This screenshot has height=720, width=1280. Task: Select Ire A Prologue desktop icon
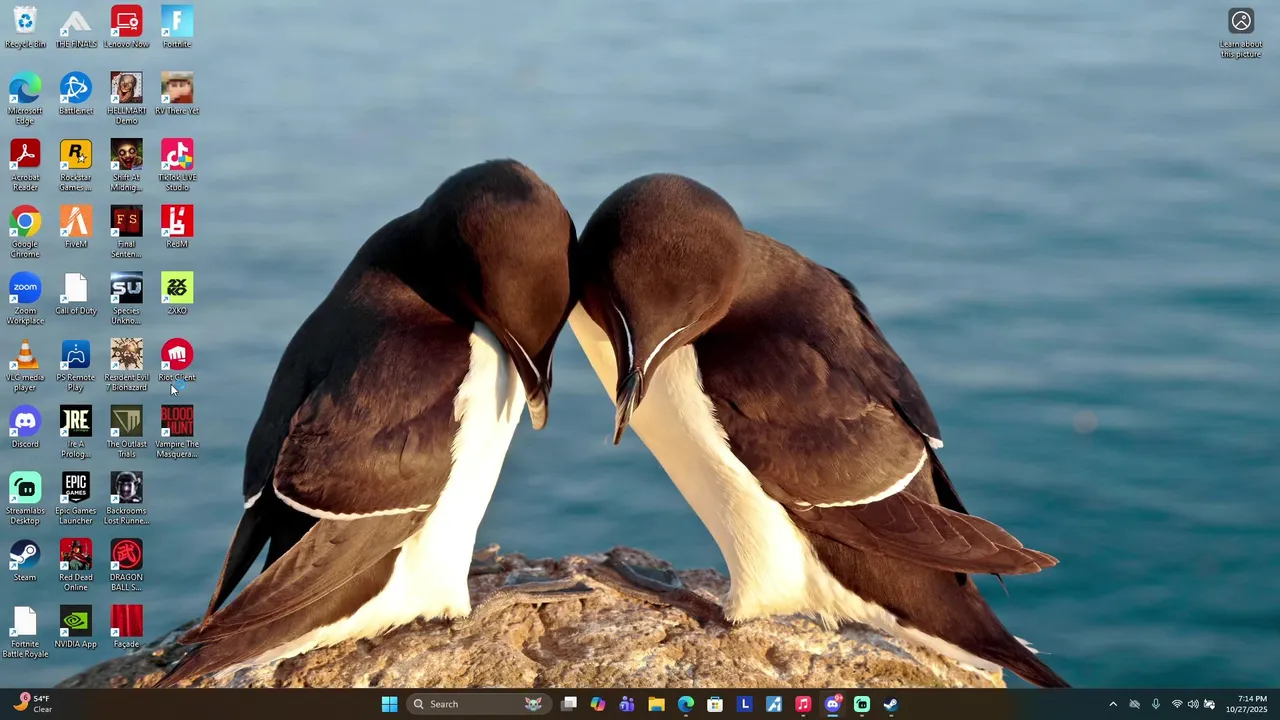(76, 432)
